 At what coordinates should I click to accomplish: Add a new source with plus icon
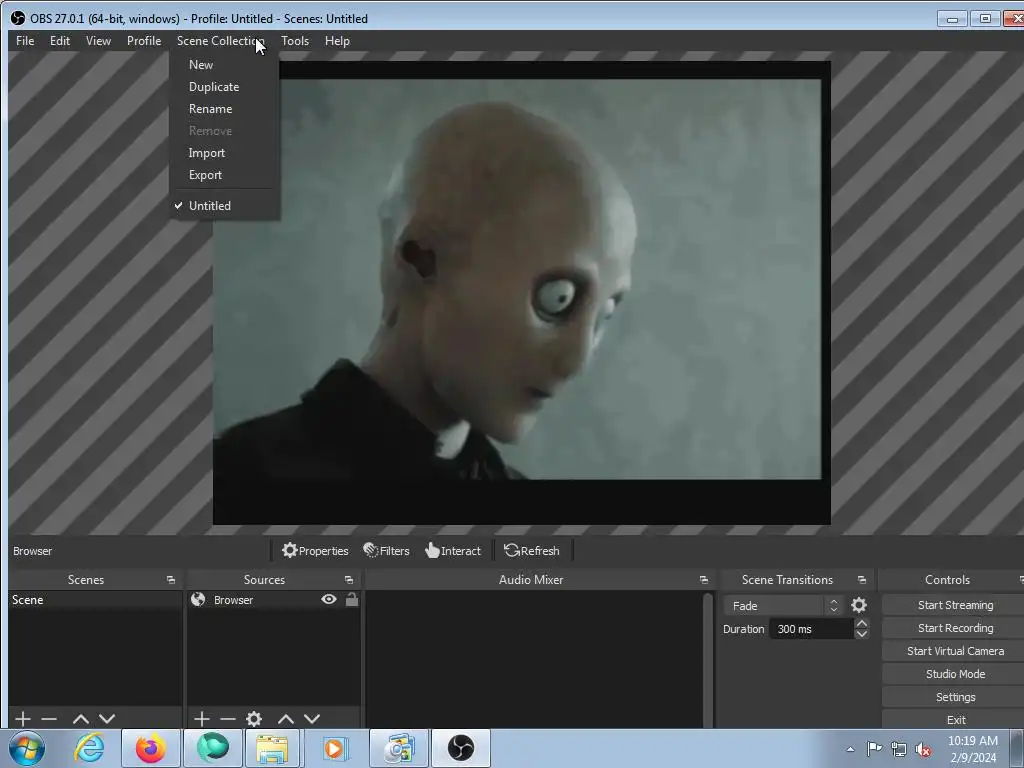[x=202, y=719]
